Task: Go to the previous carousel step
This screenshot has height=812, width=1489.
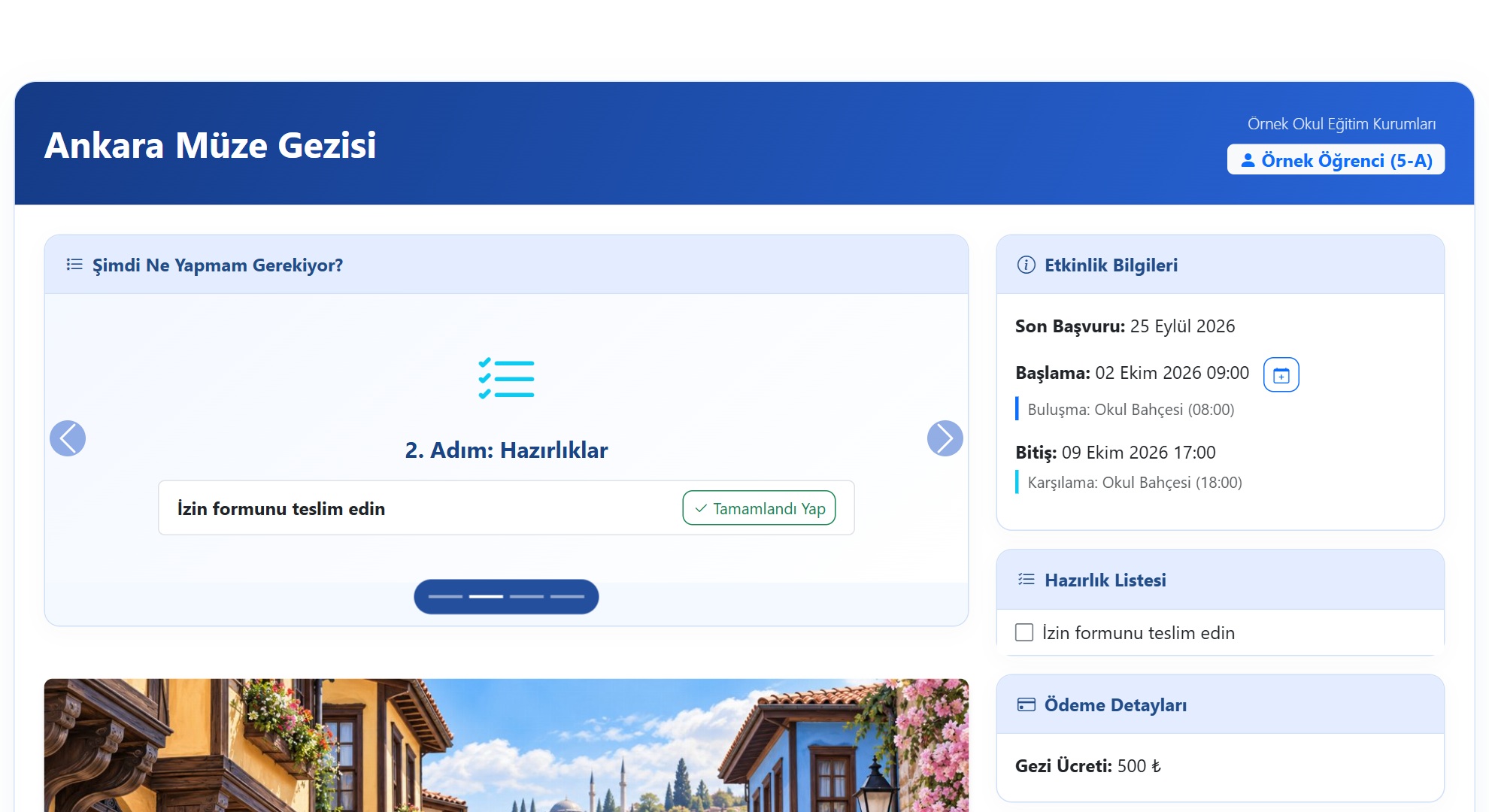Action: coord(68,438)
